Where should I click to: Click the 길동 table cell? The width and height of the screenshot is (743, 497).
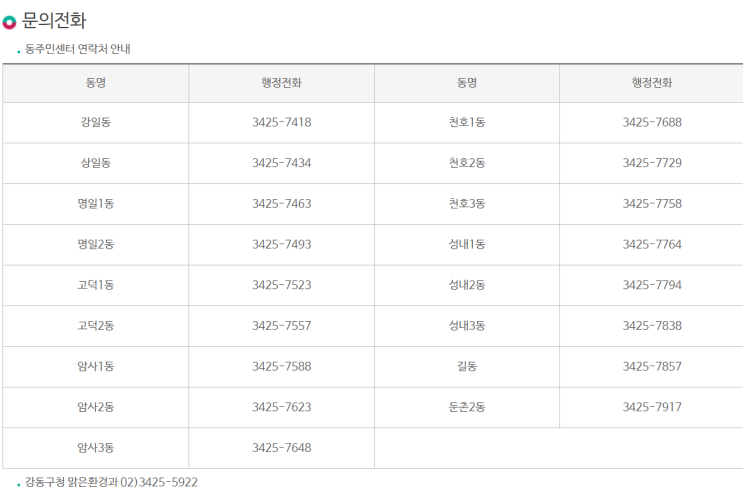(x=467, y=367)
